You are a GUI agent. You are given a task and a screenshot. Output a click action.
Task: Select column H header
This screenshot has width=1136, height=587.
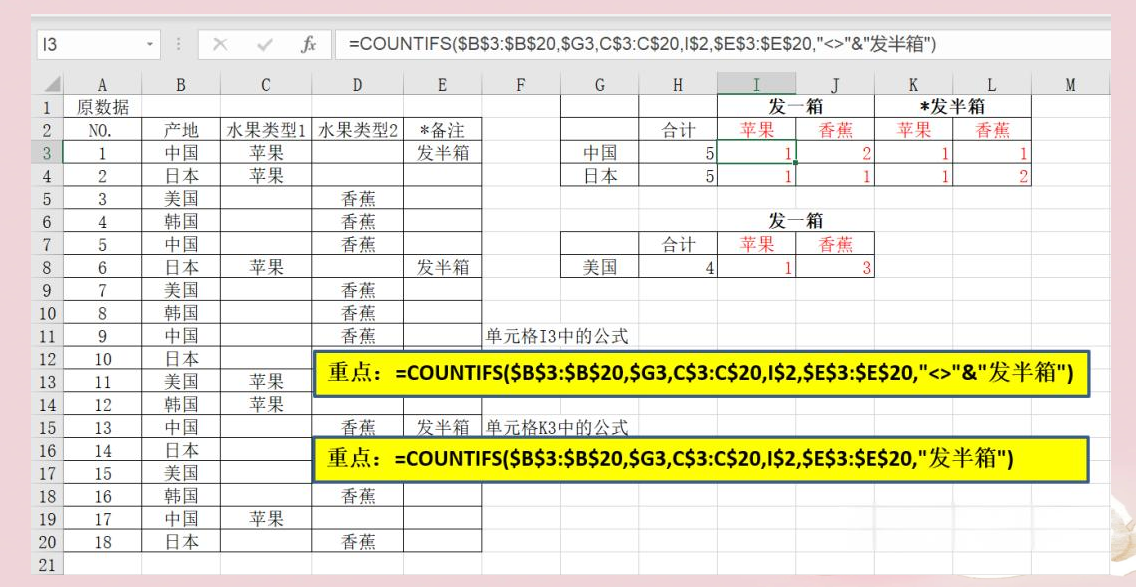(x=677, y=85)
